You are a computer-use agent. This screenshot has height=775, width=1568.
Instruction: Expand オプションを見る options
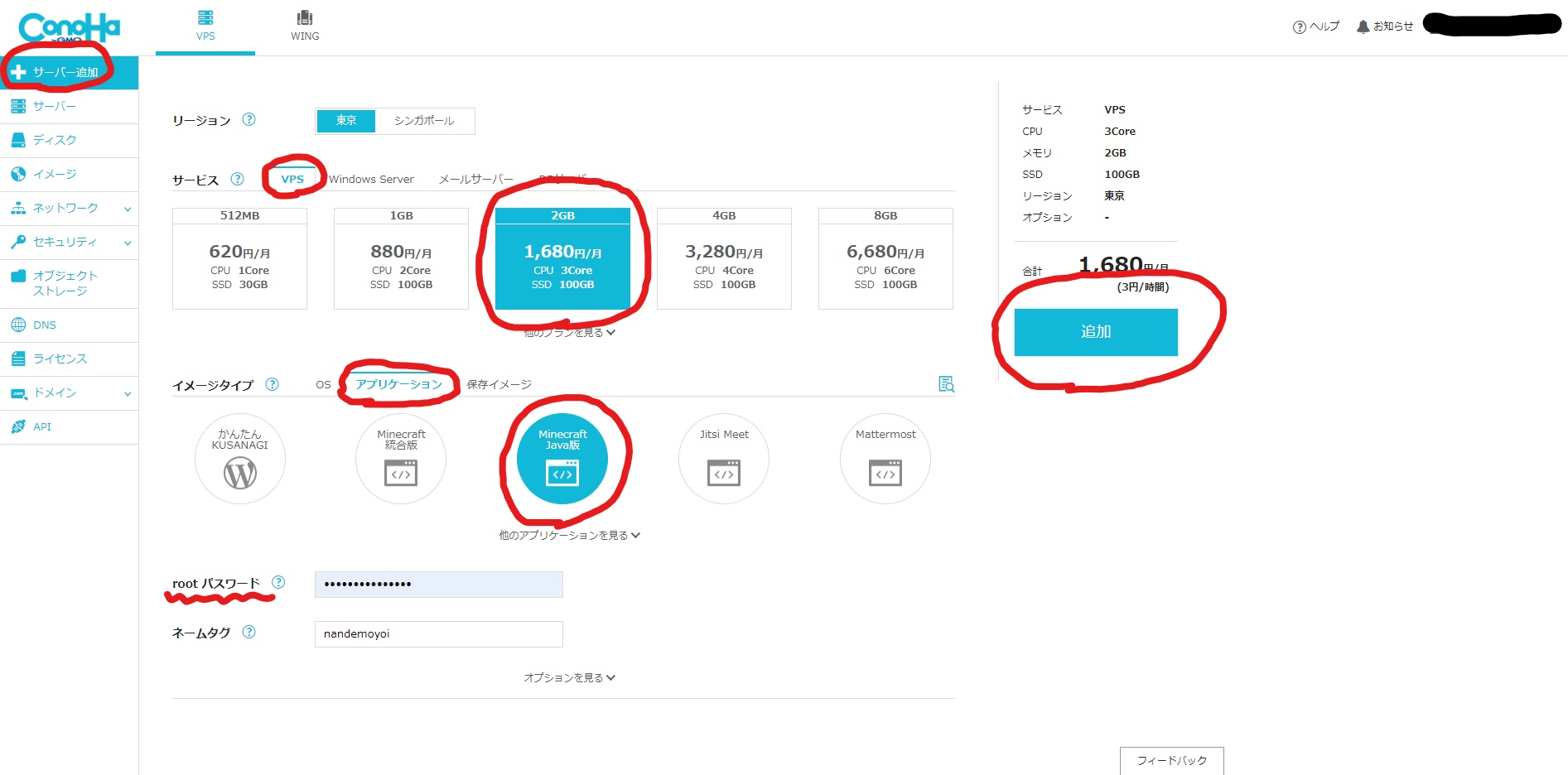click(569, 677)
